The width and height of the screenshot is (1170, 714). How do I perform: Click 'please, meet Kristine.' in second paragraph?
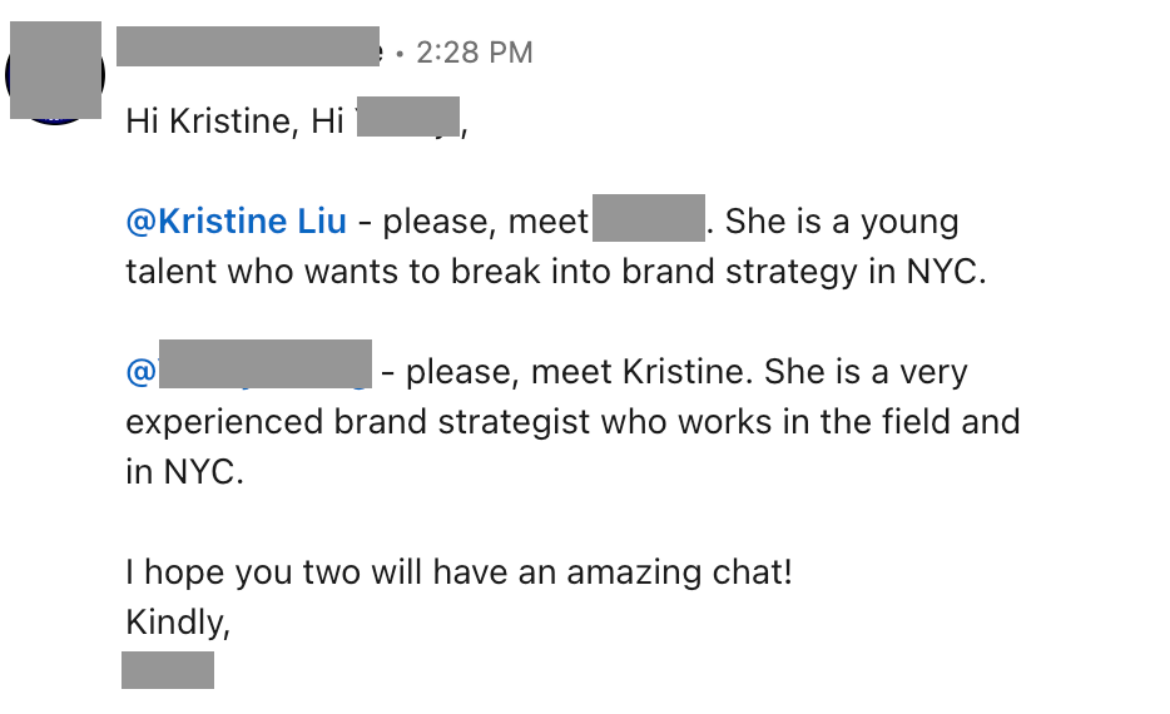(580, 372)
